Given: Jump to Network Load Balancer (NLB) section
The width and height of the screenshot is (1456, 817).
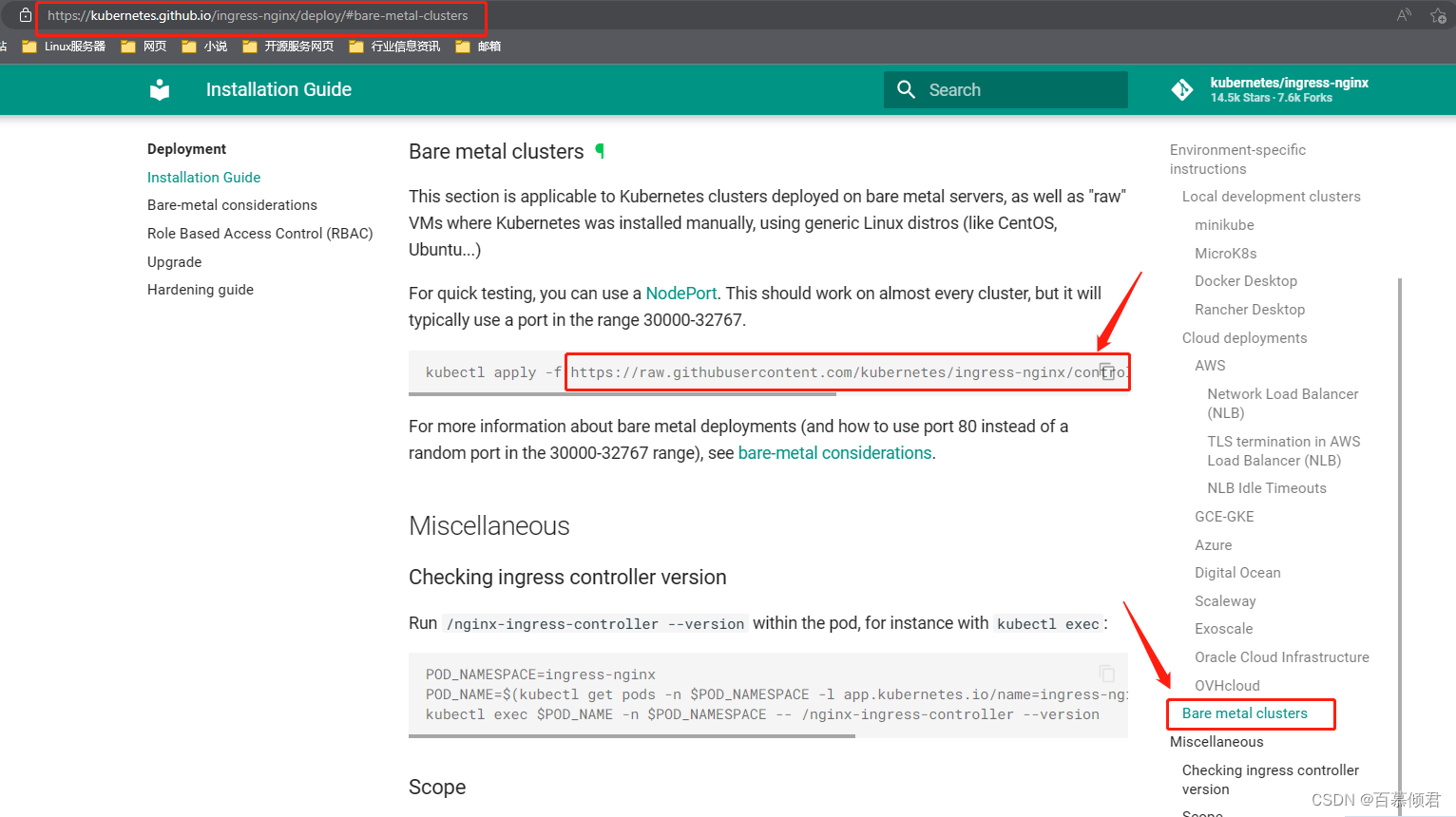Looking at the screenshot, I should [1282, 404].
